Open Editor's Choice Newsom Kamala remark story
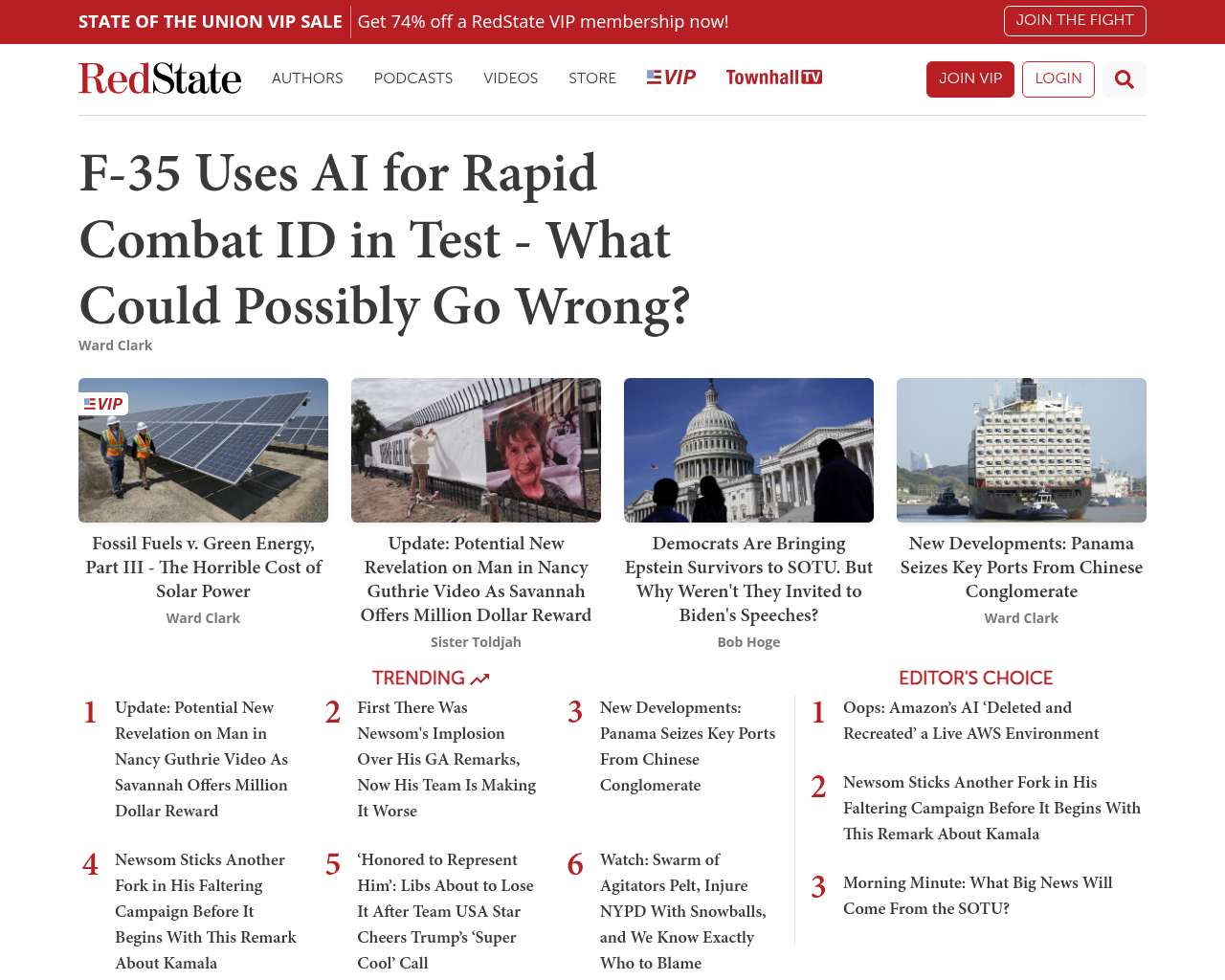 [991, 808]
